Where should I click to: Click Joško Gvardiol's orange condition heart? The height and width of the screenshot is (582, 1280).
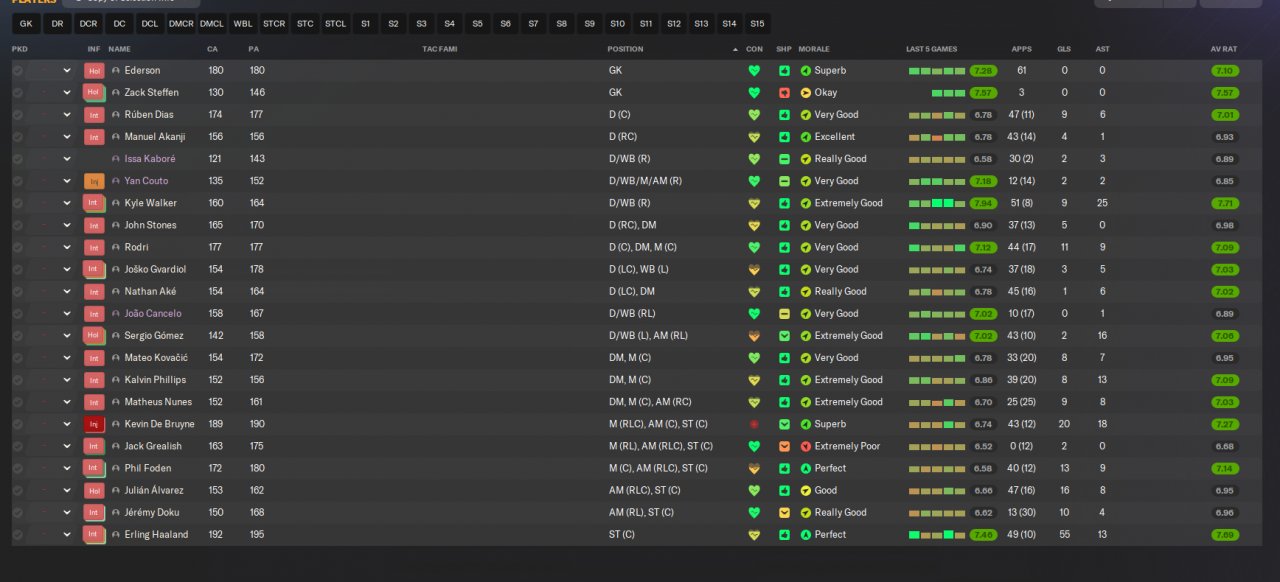754,269
